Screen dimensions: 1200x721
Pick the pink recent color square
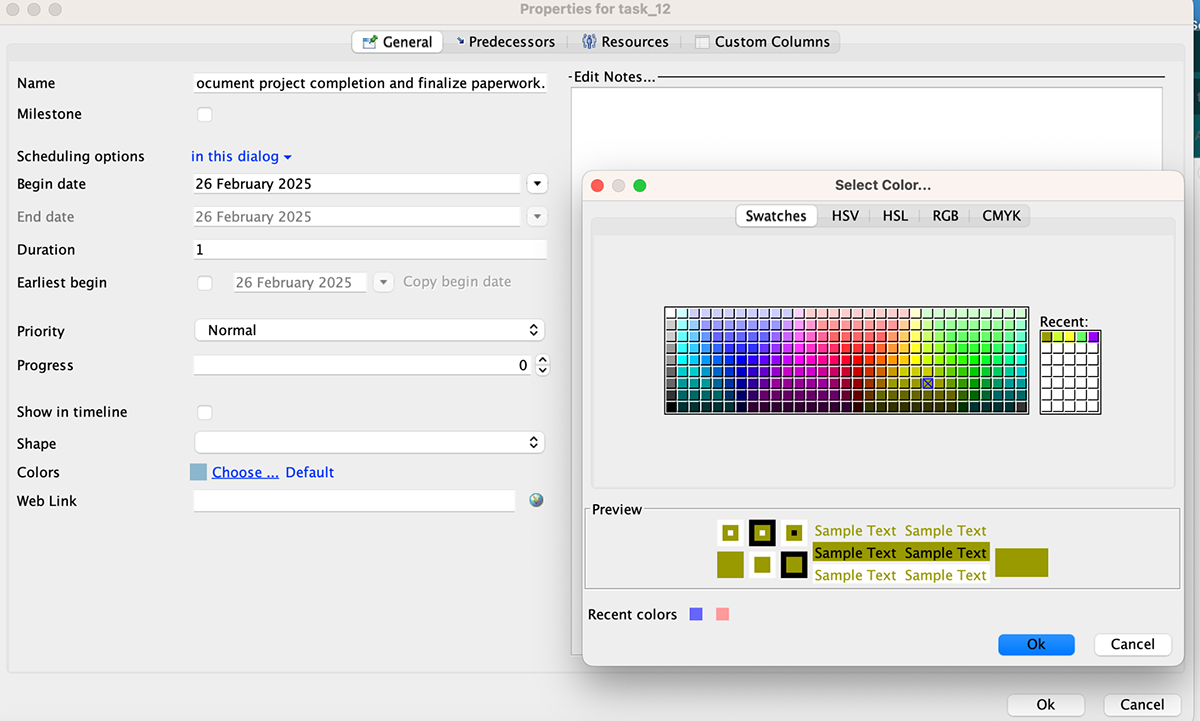[x=723, y=614]
